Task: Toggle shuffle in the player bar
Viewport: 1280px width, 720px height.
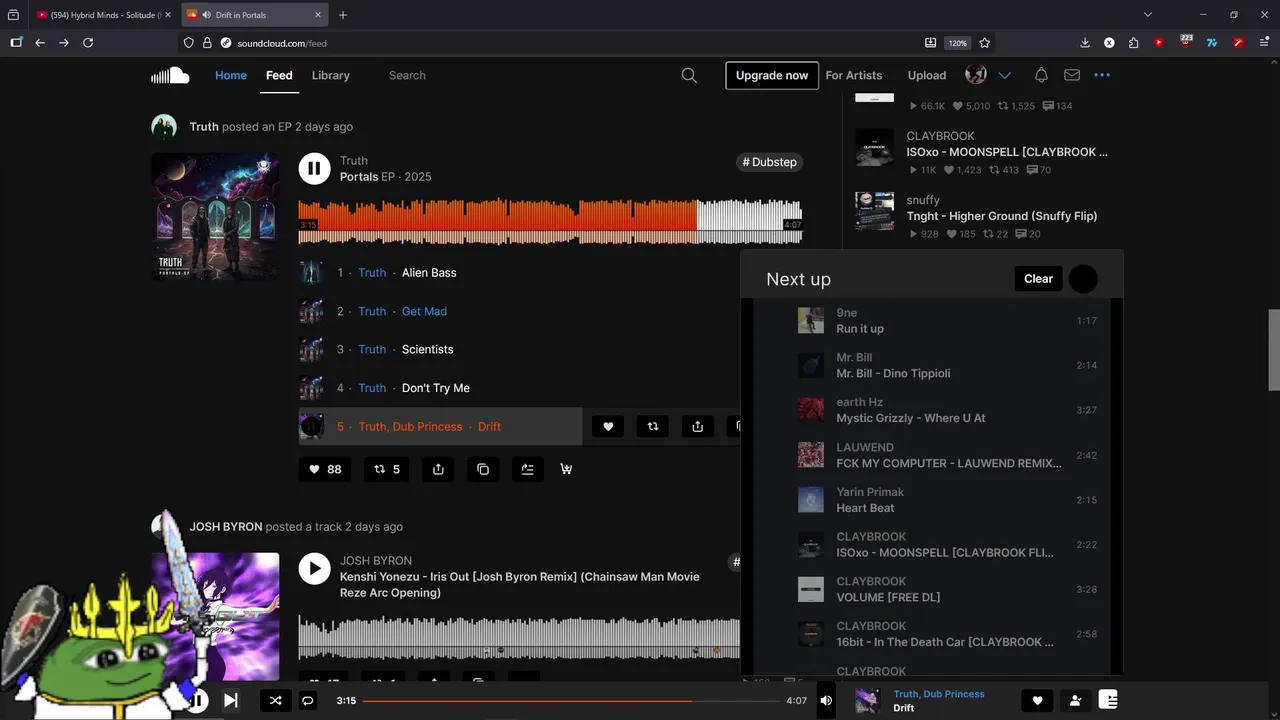Action: coord(275,700)
